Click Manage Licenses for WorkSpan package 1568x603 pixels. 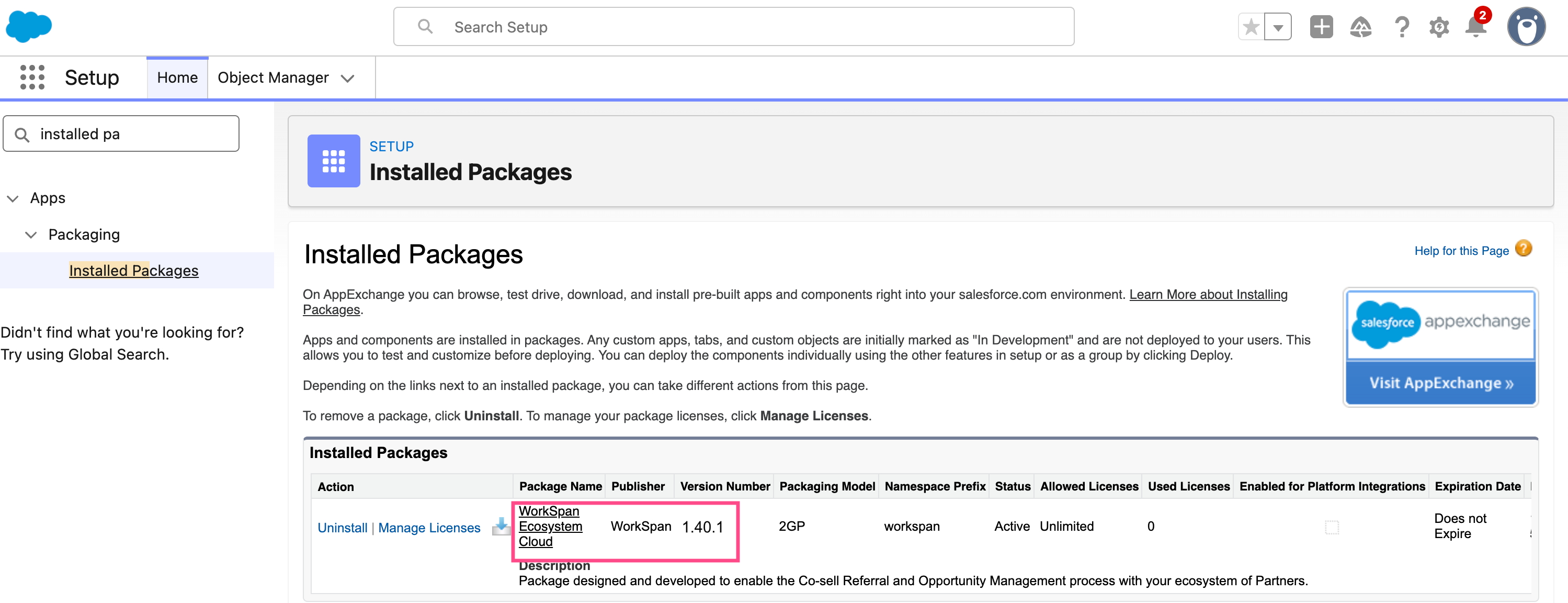pos(429,528)
